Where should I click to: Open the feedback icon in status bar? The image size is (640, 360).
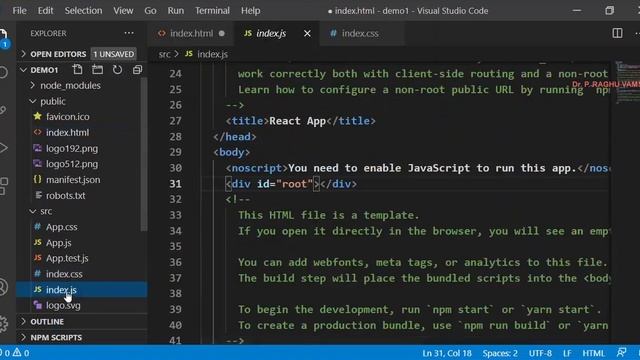click(621, 353)
